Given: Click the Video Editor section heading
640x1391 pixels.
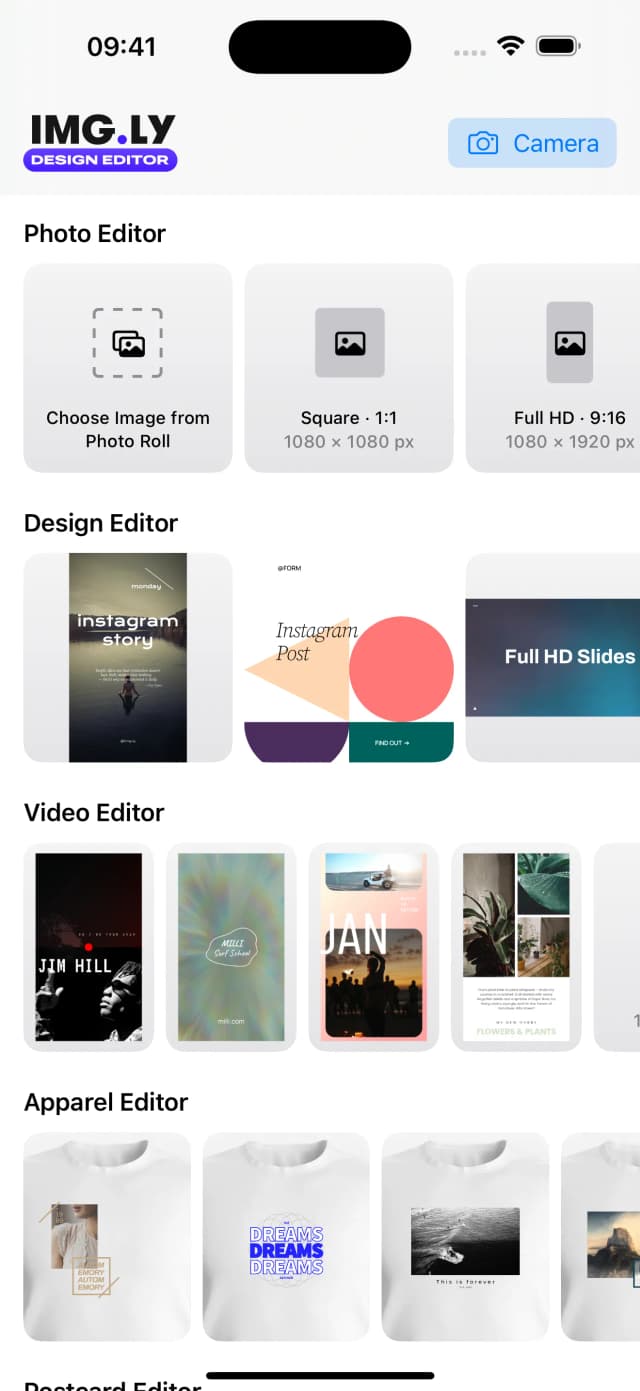Looking at the screenshot, I should click(94, 812).
